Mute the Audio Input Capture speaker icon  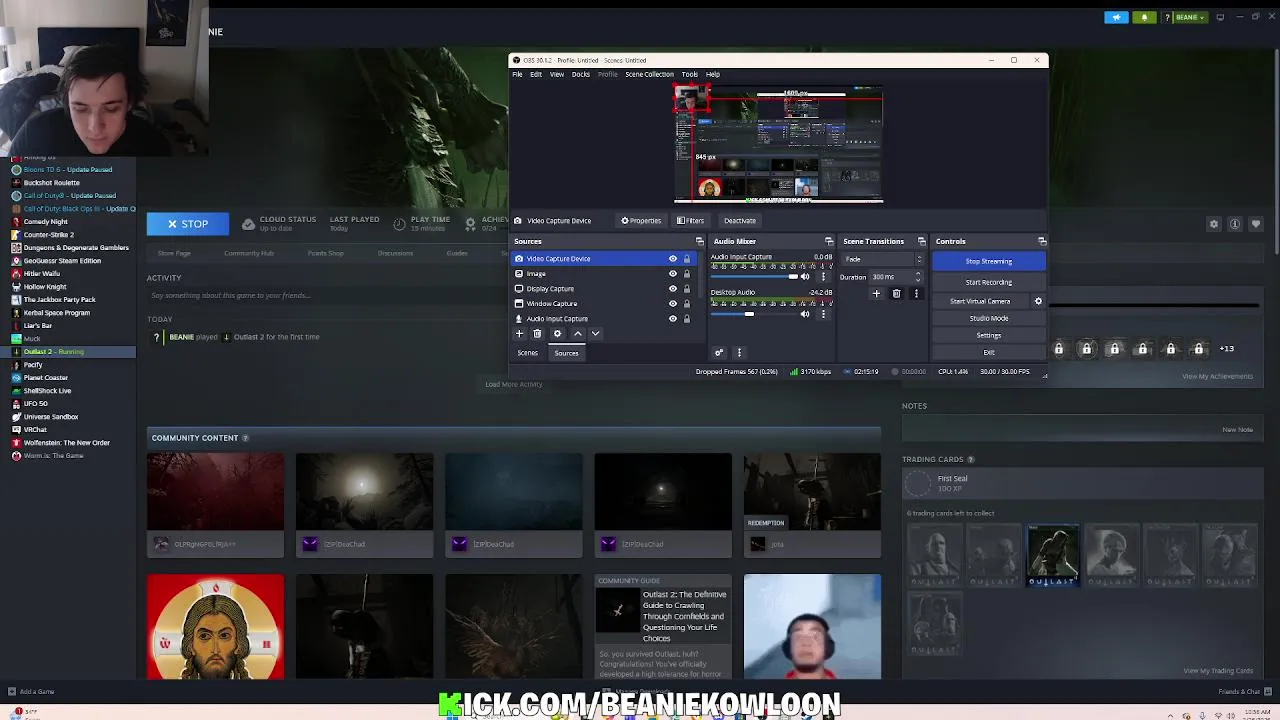[805, 277]
